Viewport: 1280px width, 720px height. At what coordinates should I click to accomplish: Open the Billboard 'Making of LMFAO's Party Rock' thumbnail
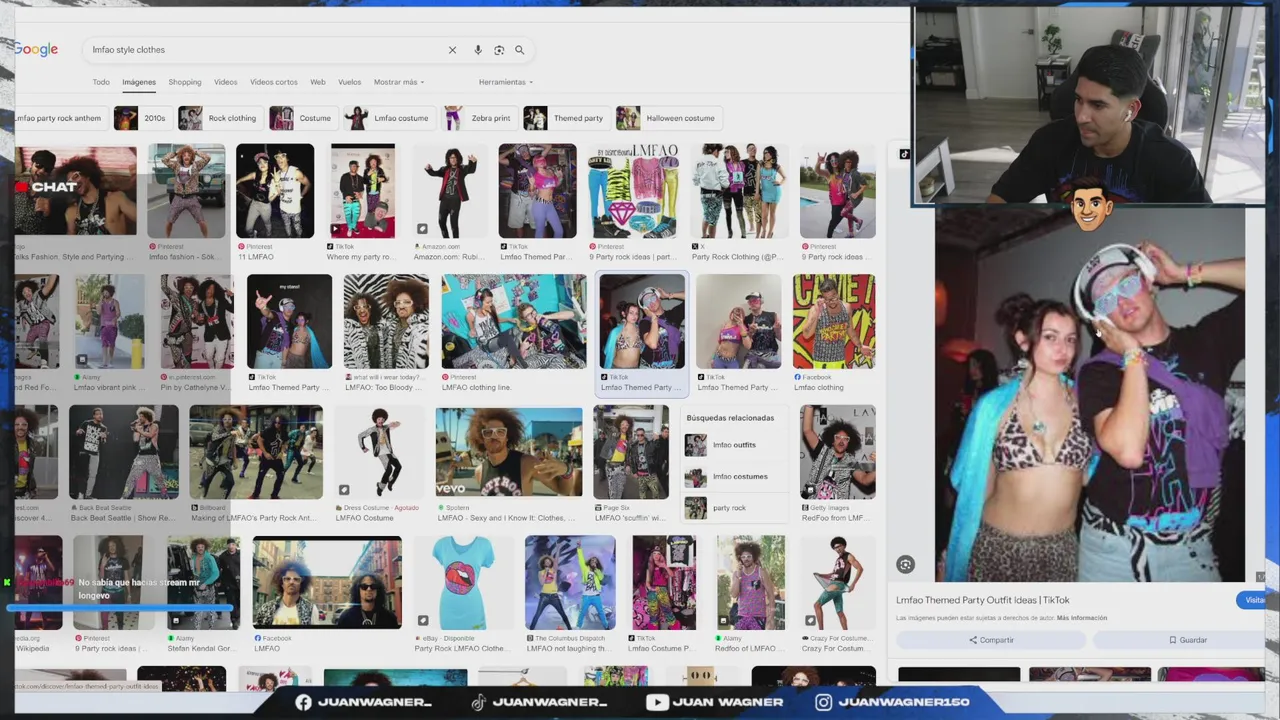256,452
